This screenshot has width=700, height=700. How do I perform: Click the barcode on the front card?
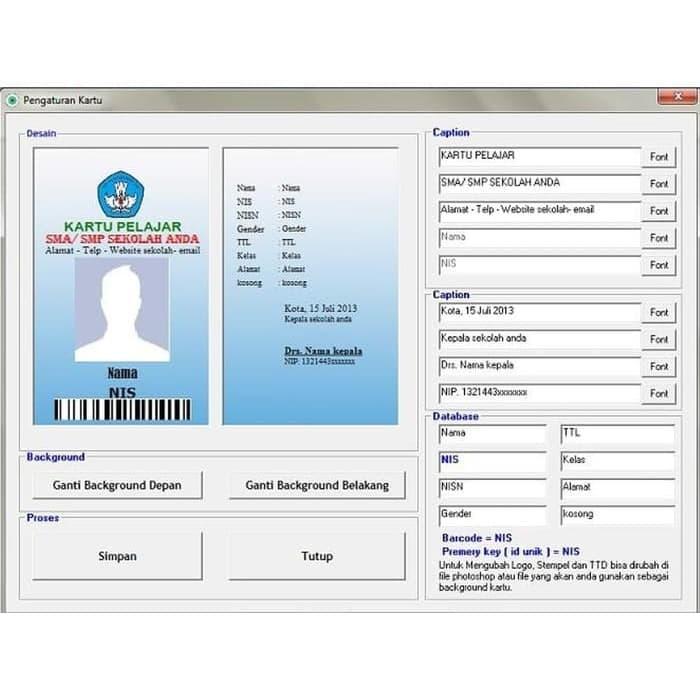click(x=121, y=410)
